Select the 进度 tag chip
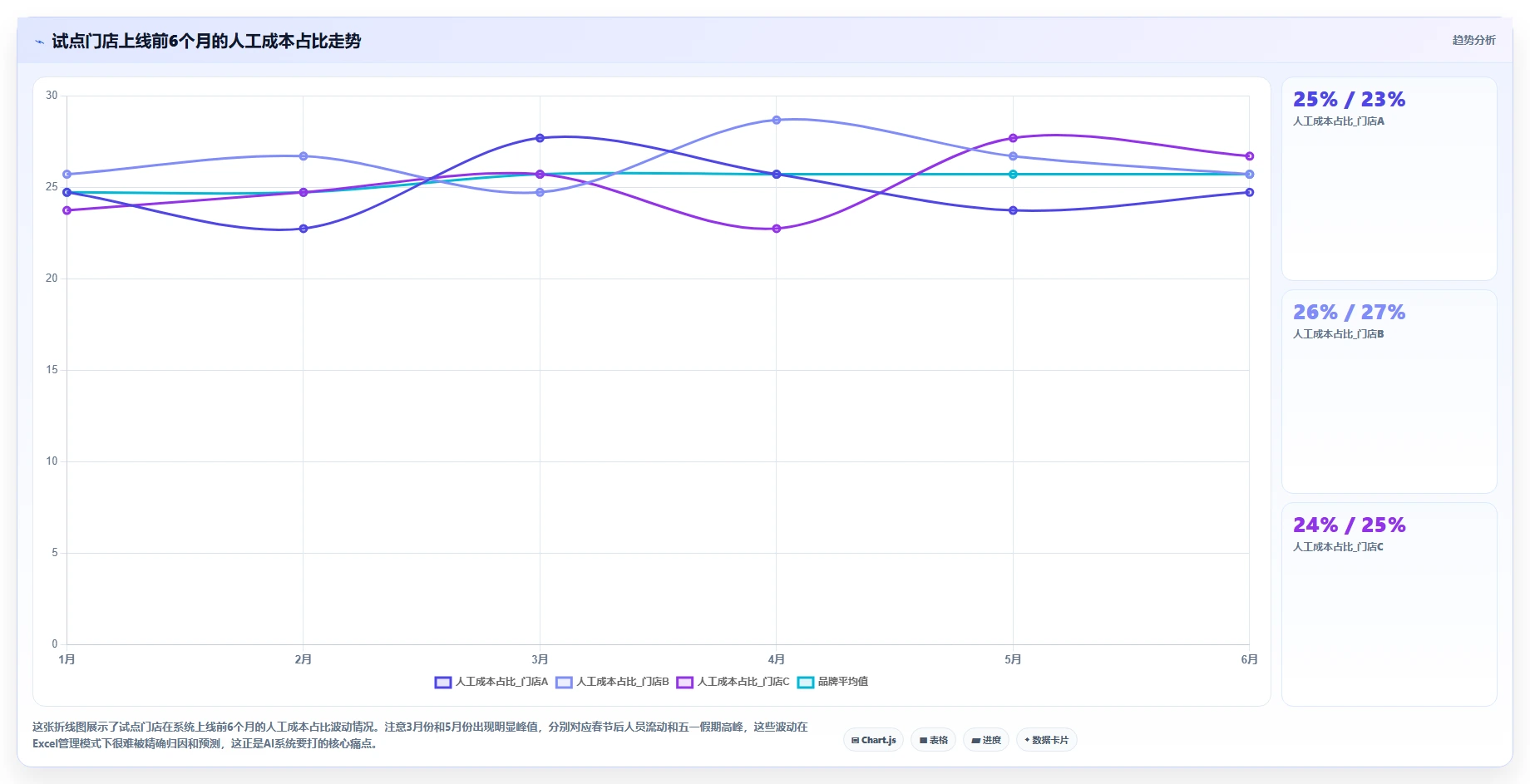Viewport: 1530px width, 784px height. 986,740
